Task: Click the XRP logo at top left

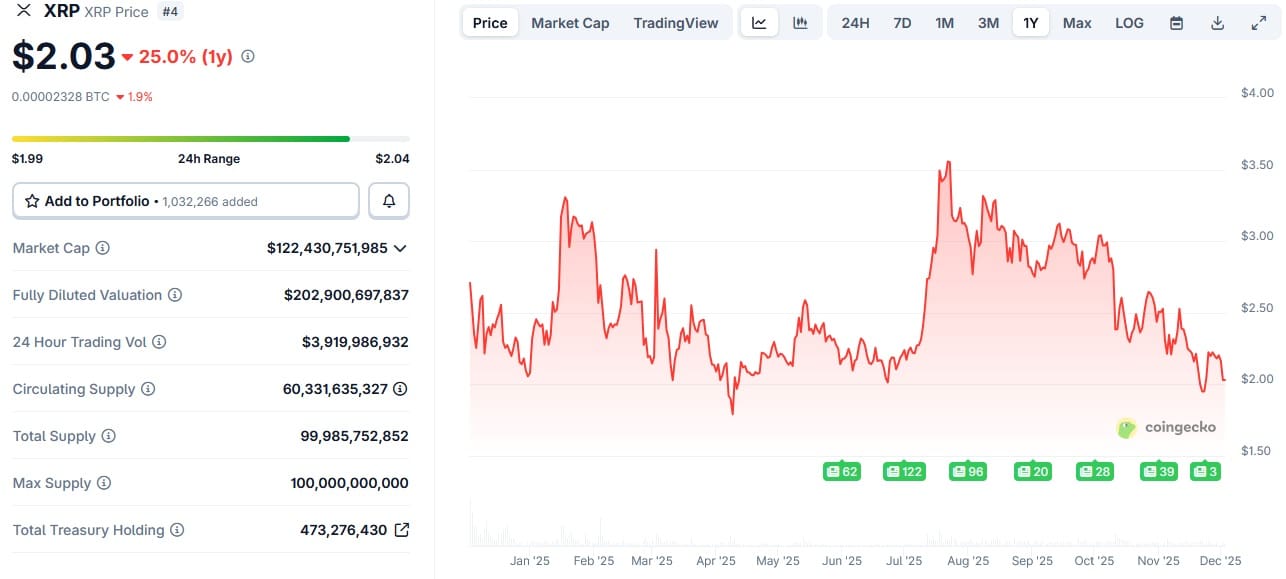Action: (x=22, y=11)
